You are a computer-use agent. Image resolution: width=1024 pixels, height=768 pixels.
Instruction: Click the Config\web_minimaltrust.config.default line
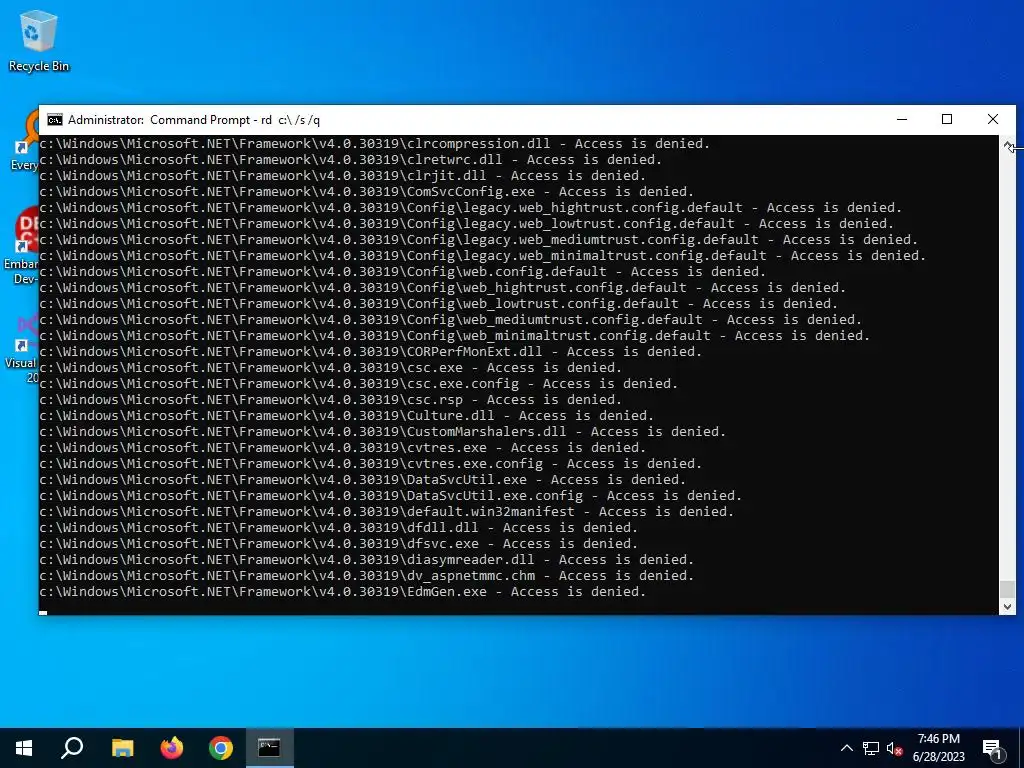pyautogui.click(x=455, y=336)
